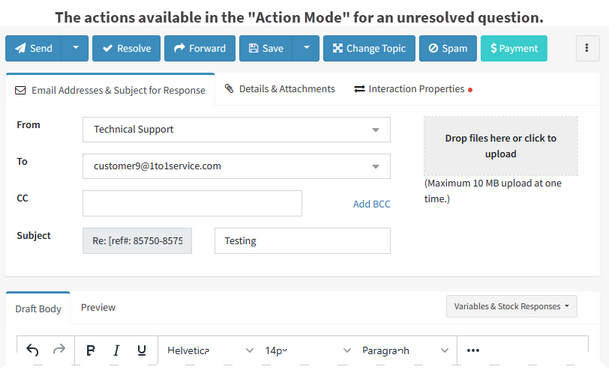This screenshot has width=609, height=370.
Task: Switch to the Preview tab
Action: click(98, 307)
